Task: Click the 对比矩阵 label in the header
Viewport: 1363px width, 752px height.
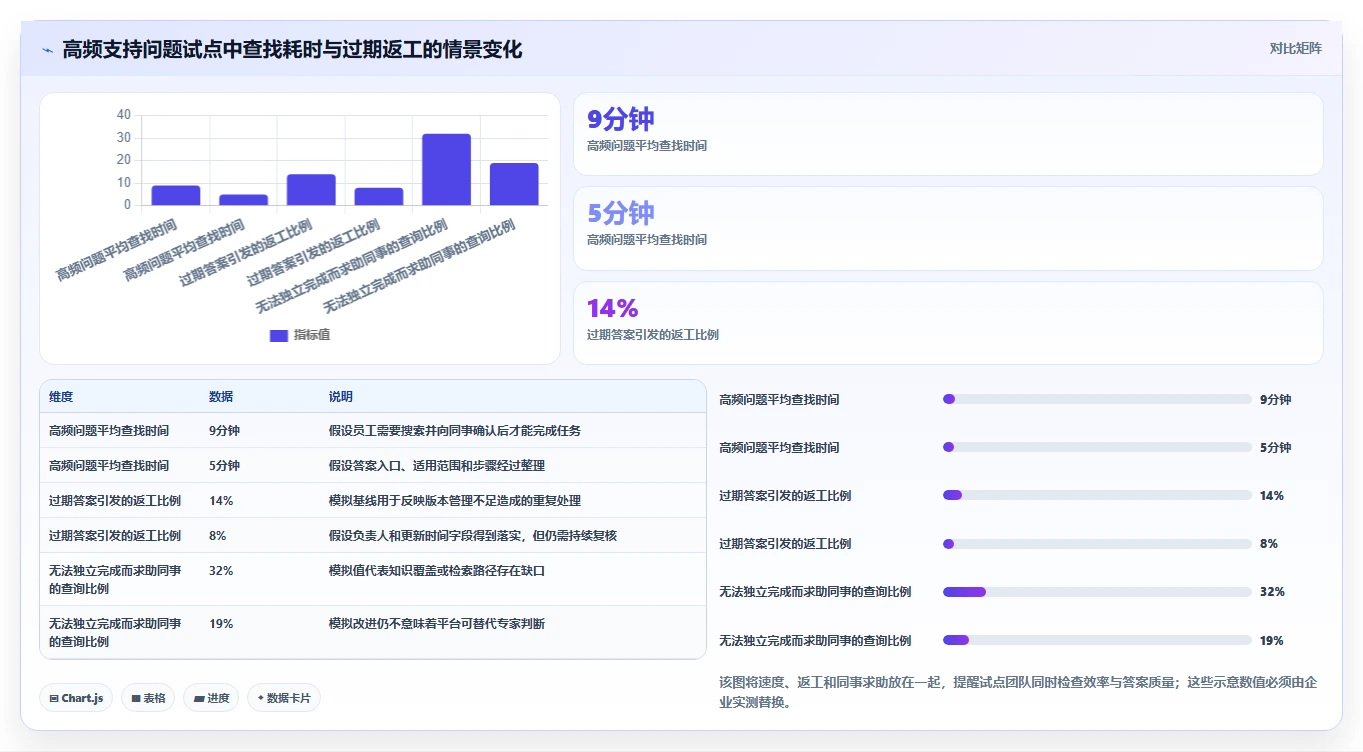Action: [x=1296, y=48]
